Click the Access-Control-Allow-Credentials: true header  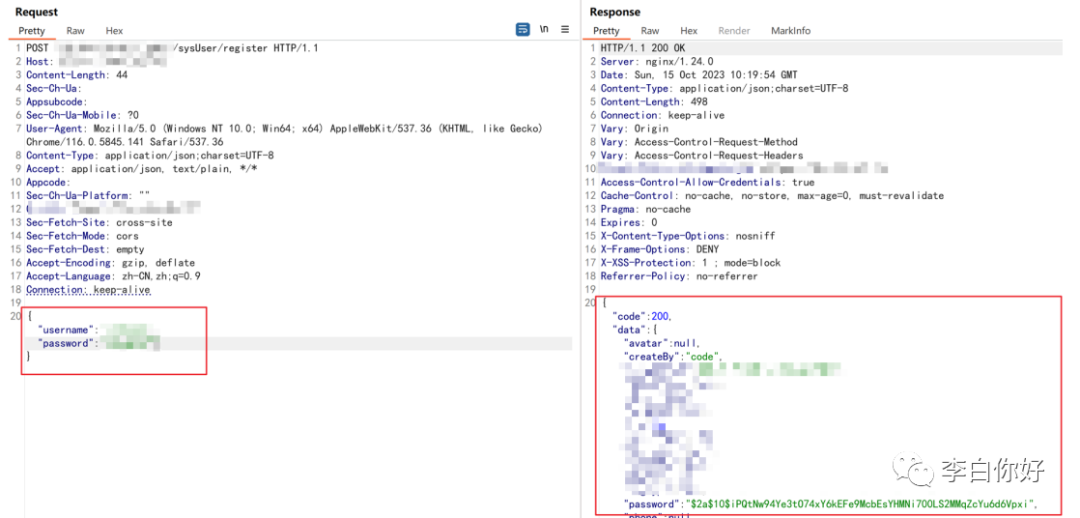707,183
